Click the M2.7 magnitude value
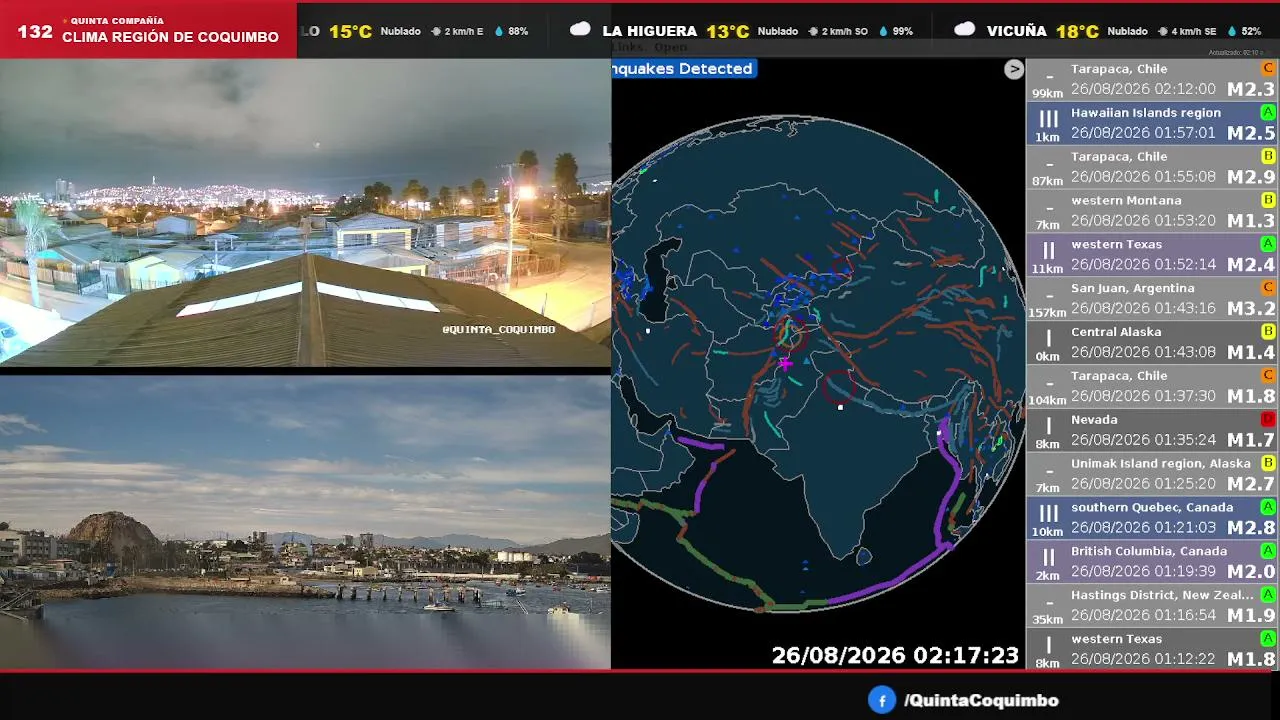Viewport: 1280px width, 720px height. tap(1251, 484)
